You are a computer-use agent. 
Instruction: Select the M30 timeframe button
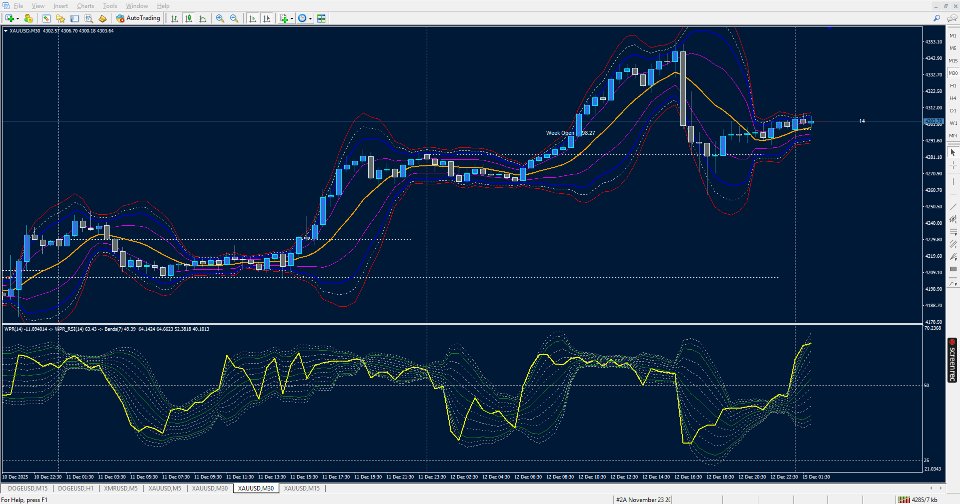coord(953,73)
